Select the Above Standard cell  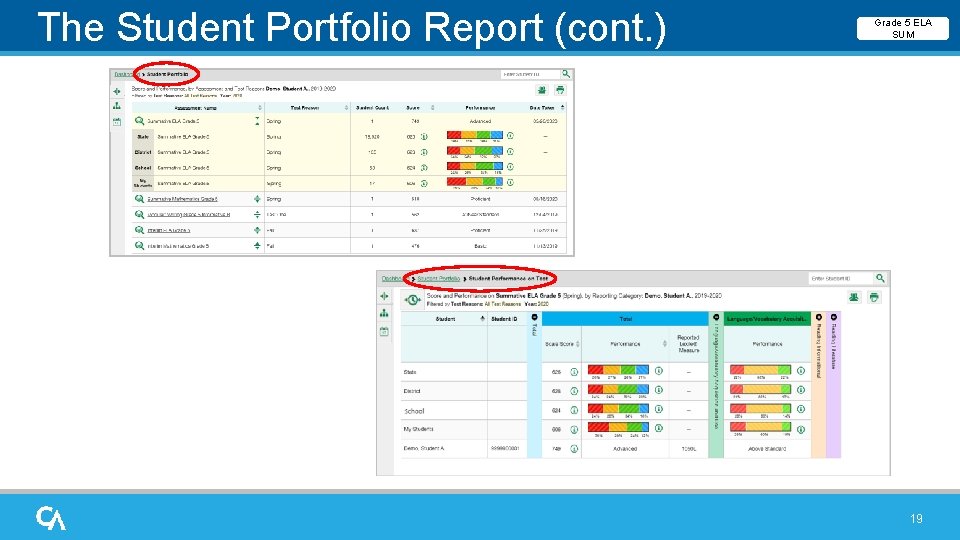click(x=767, y=449)
